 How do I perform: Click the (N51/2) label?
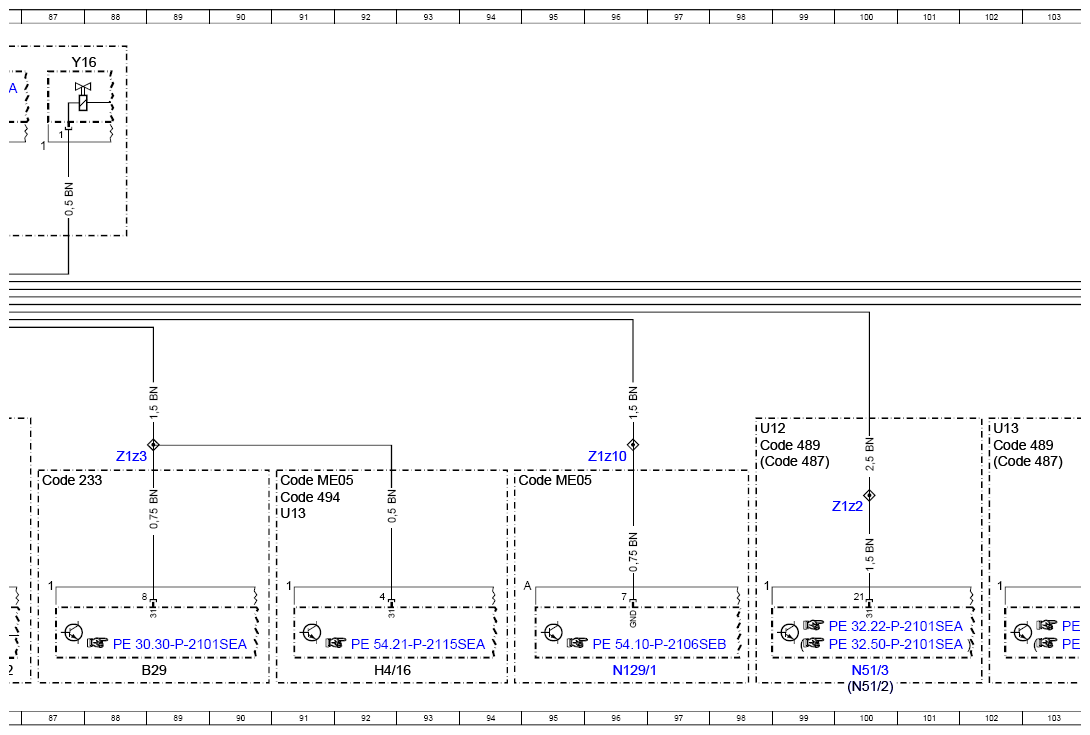pyautogui.click(x=870, y=686)
